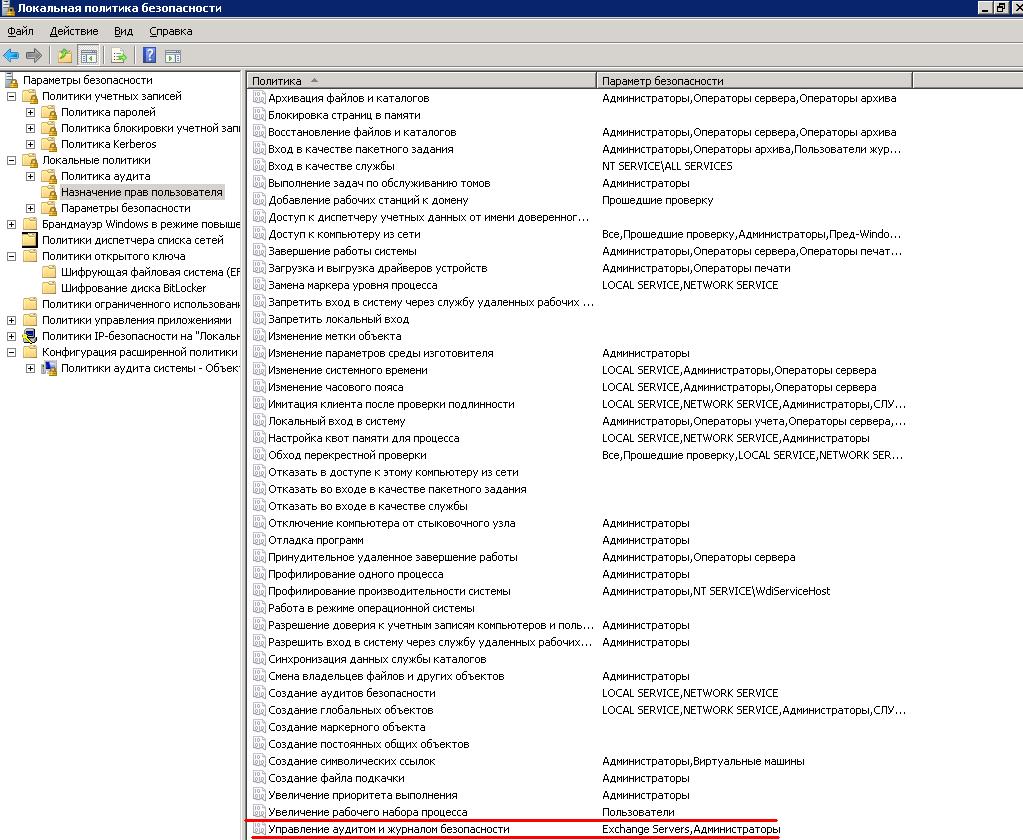Select the policy Смена владельцев файлов и других объектов
Image resolution: width=1023 pixels, height=840 pixels.
tap(386, 676)
